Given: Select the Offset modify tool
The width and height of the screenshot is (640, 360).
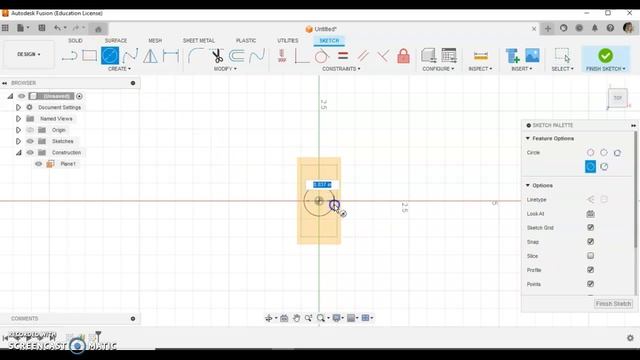Looking at the screenshot, I should (x=237, y=56).
